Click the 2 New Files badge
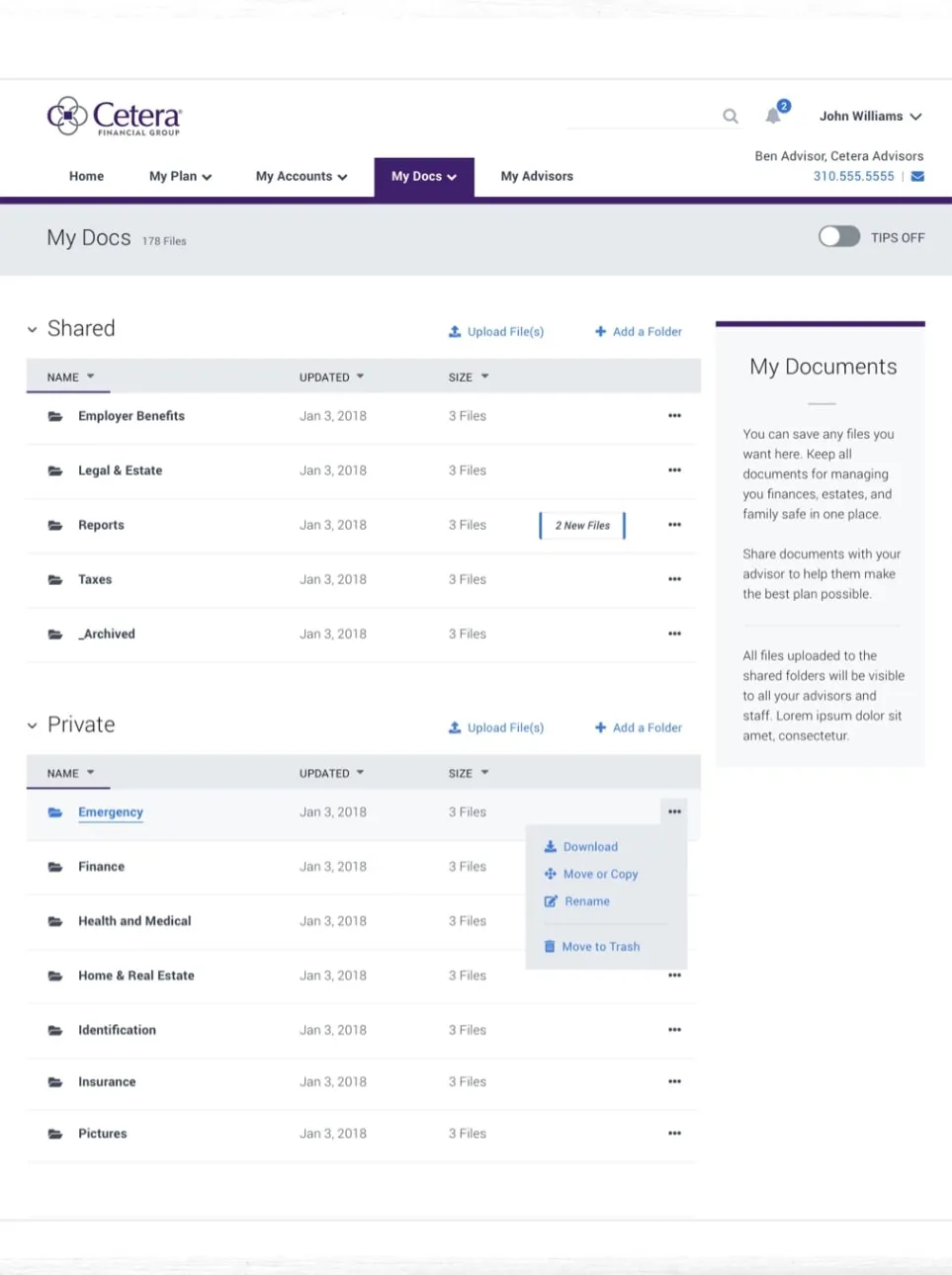Viewport: 952px width, 1275px height. click(x=582, y=526)
